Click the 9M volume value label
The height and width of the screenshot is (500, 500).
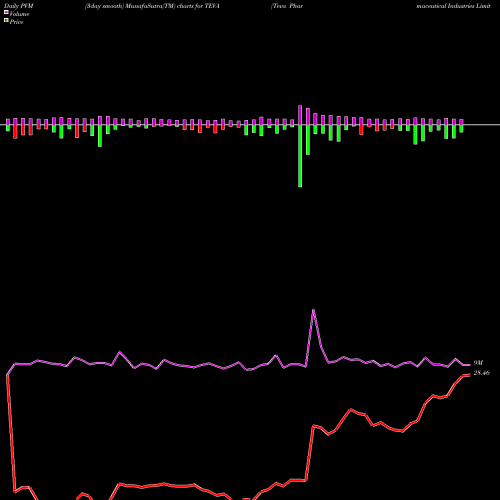click(478, 363)
